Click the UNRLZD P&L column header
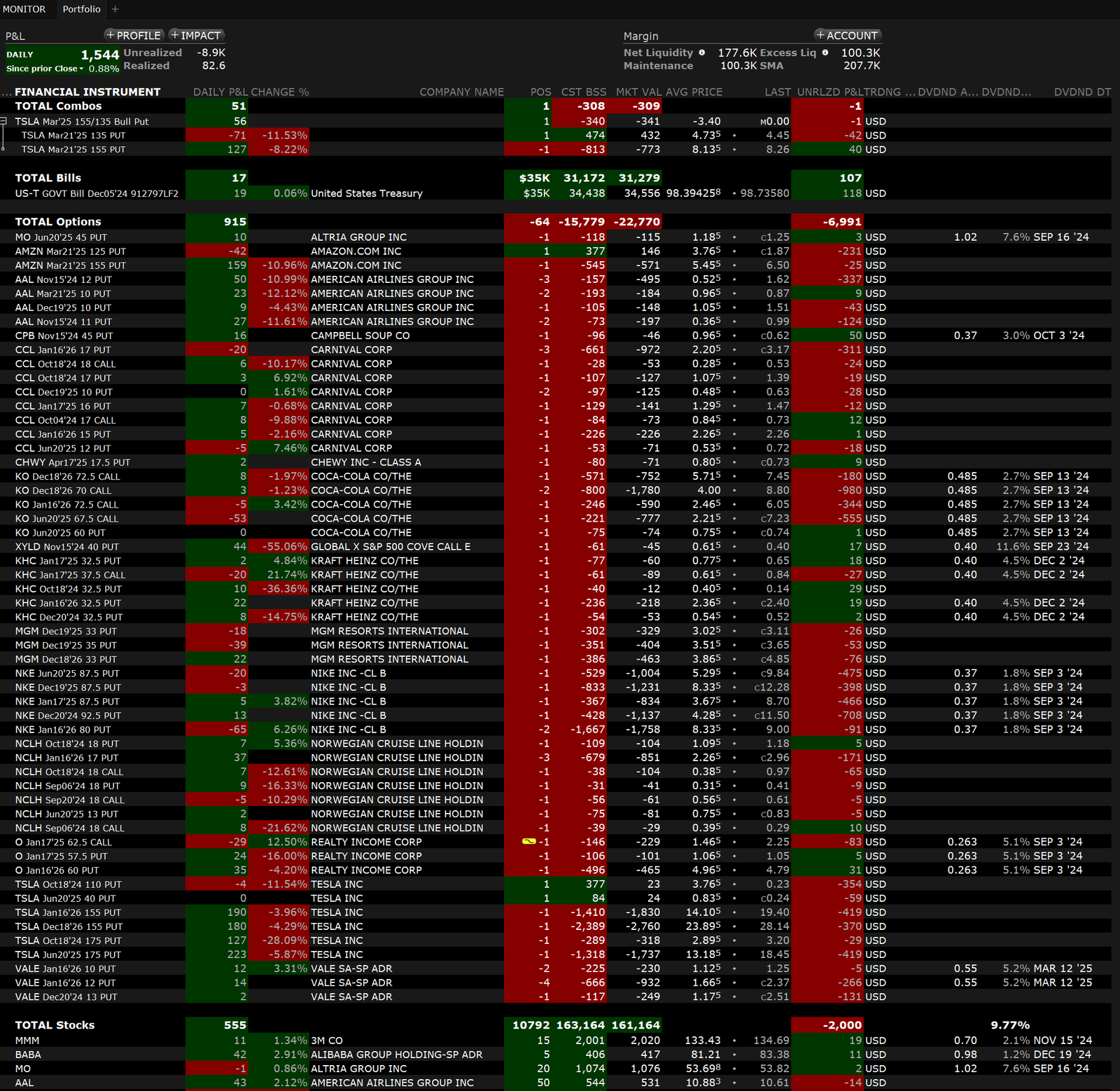1120x1091 pixels. tap(829, 92)
